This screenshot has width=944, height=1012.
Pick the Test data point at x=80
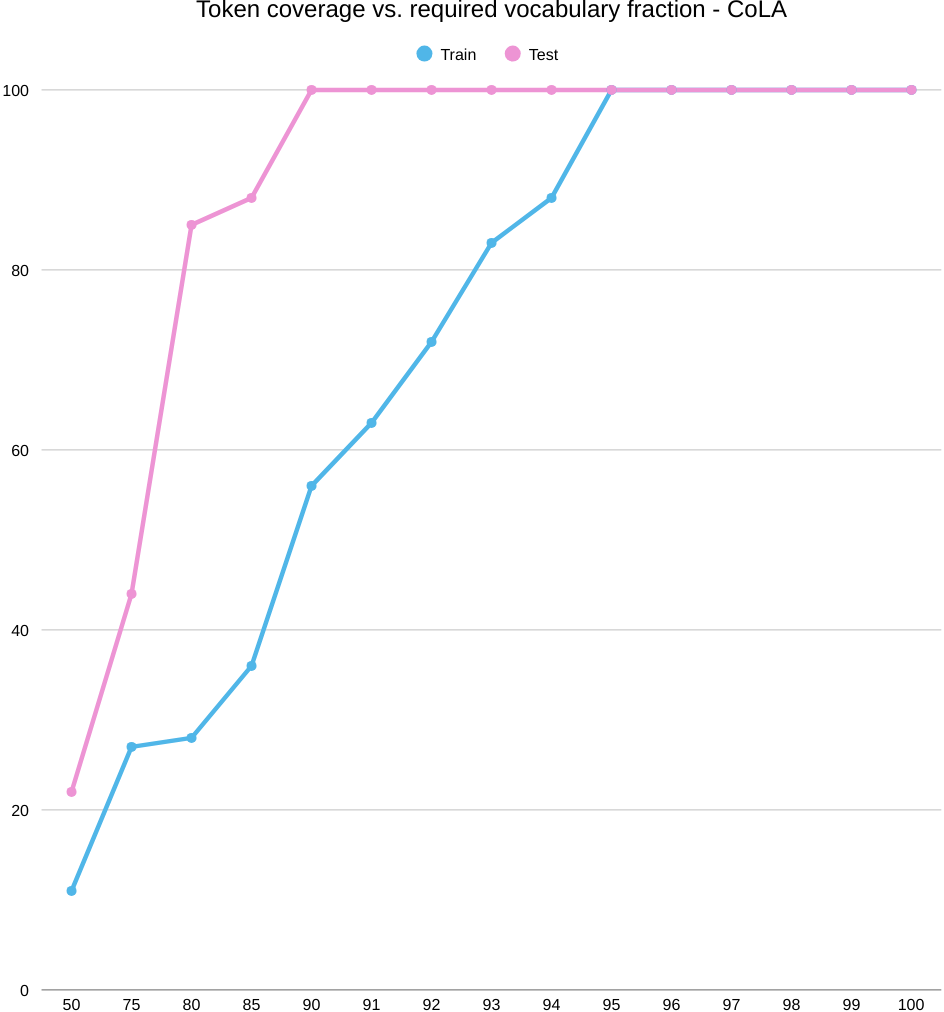tap(191, 225)
